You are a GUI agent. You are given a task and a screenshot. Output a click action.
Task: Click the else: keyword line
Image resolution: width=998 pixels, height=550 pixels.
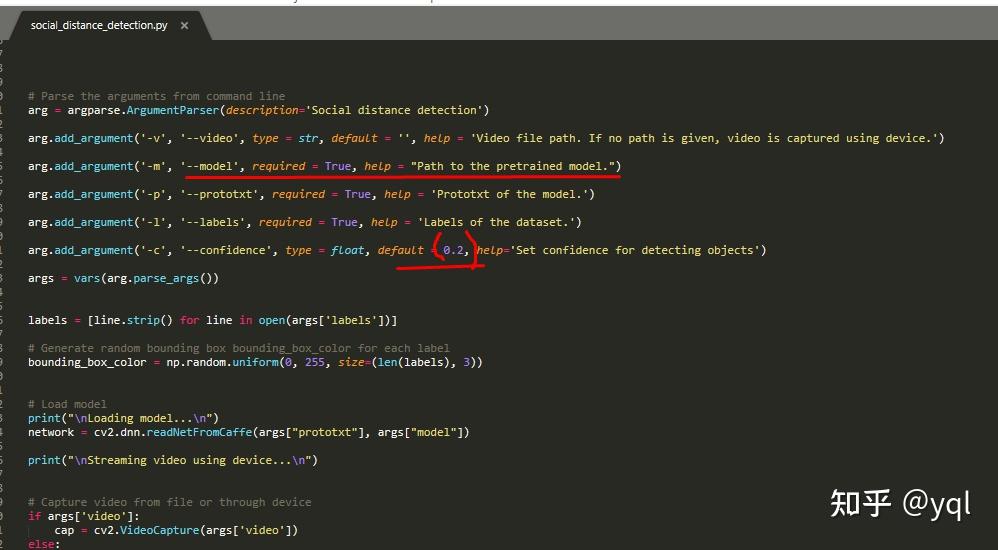[x=44, y=544]
